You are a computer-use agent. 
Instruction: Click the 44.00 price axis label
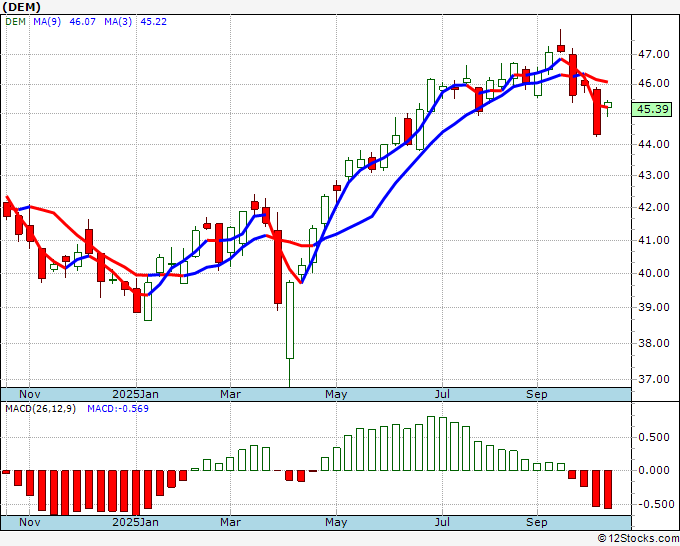(x=653, y=144)
